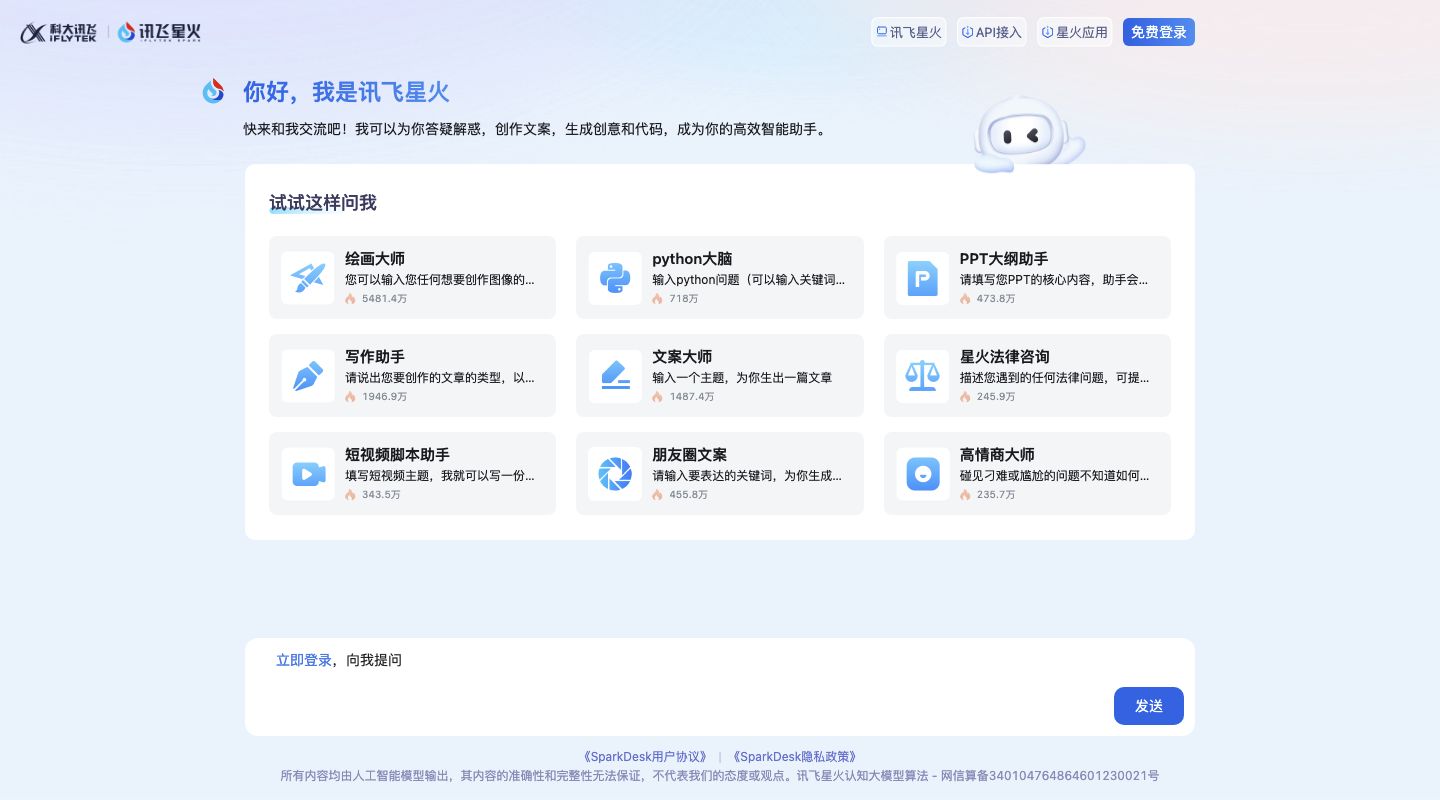1440x800 pixels.
Task: Click the 绘画大师 description text
Action: tap(440, 280)
